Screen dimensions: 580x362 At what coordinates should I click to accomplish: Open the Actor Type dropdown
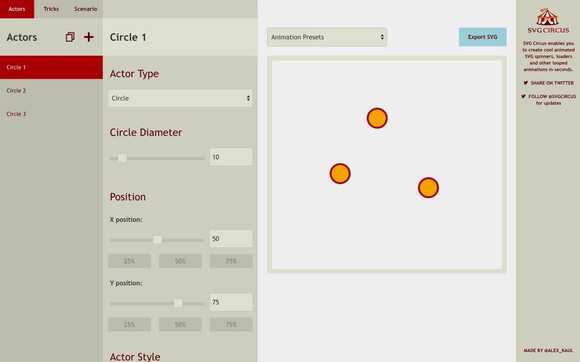180,98
